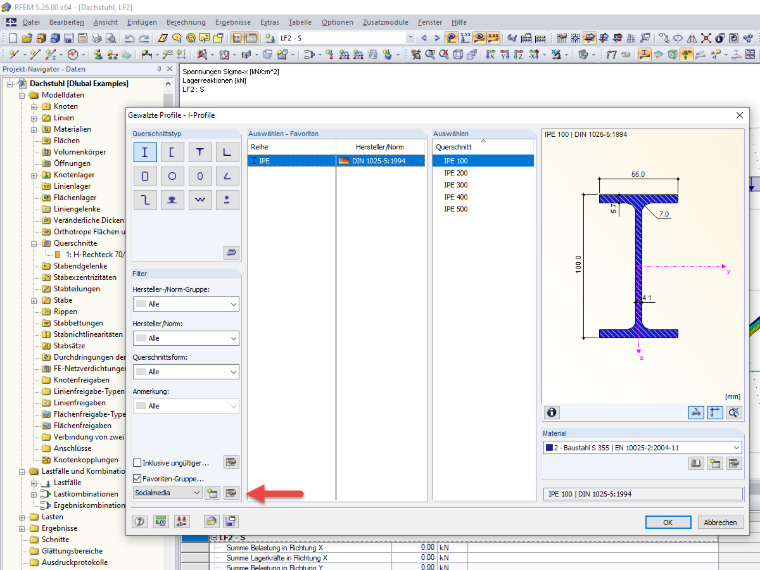The width and height of the screenshot is (760, 570).
Task: Click the save icon in dialog footer
Action: coord(230,522)
